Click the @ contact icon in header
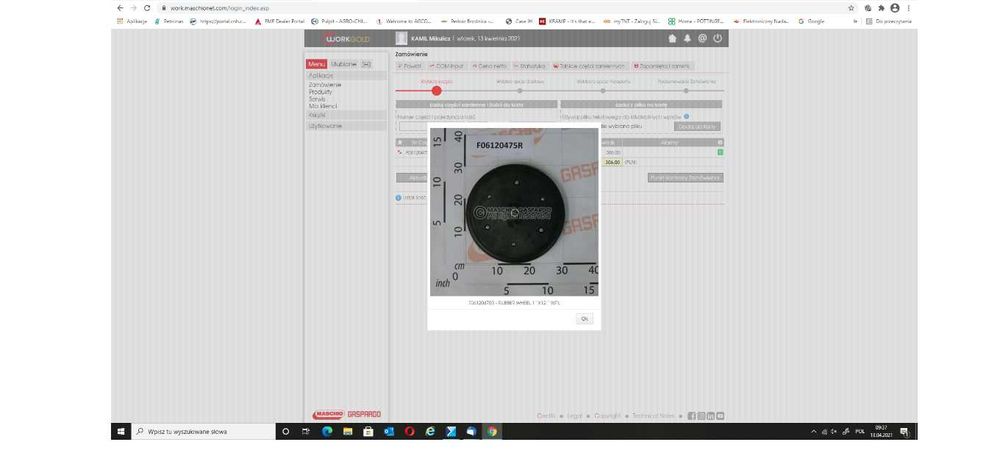 click(x=702, y=38)
